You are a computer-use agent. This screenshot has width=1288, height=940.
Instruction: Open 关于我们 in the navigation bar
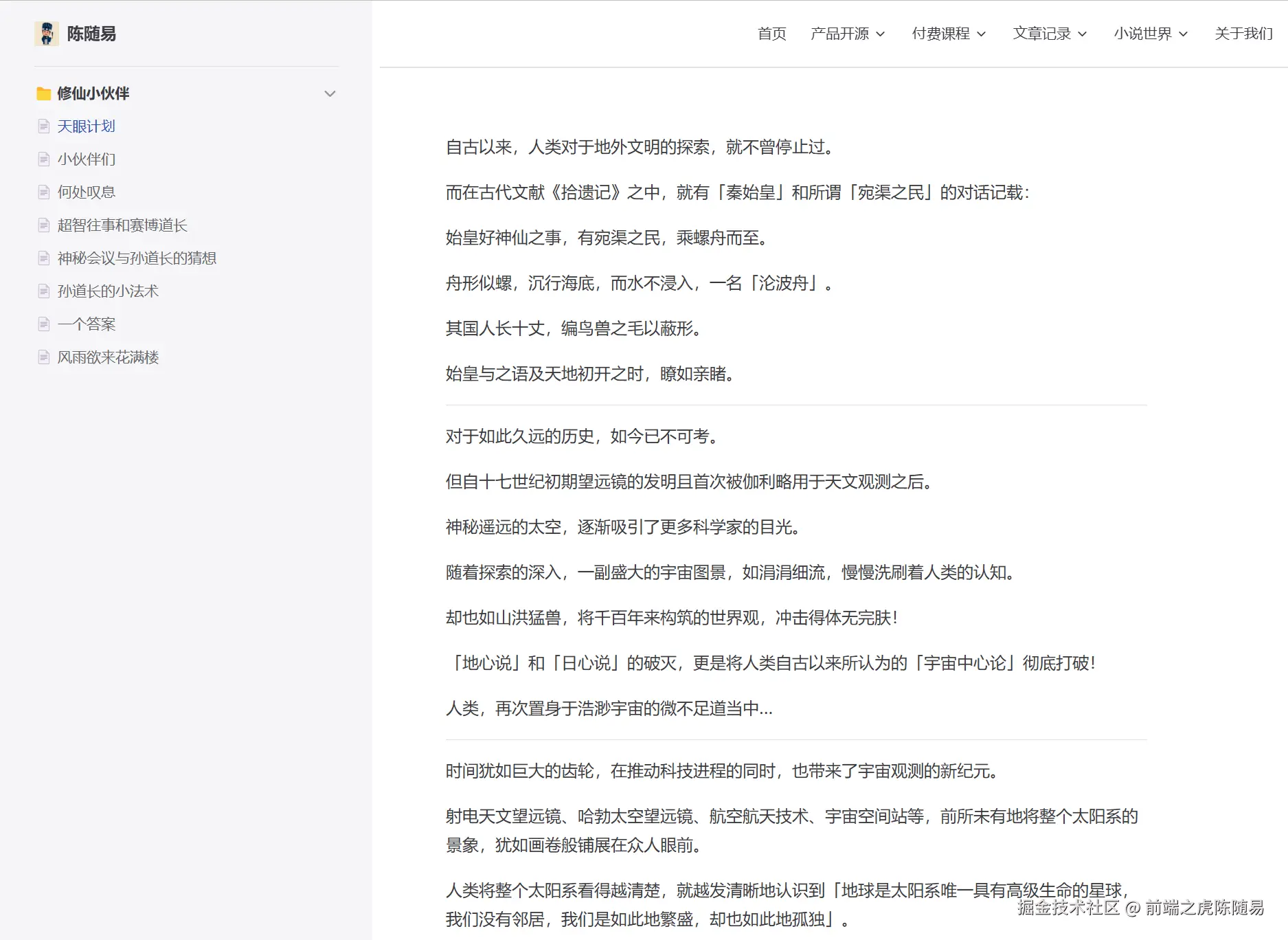[1243, 34]
